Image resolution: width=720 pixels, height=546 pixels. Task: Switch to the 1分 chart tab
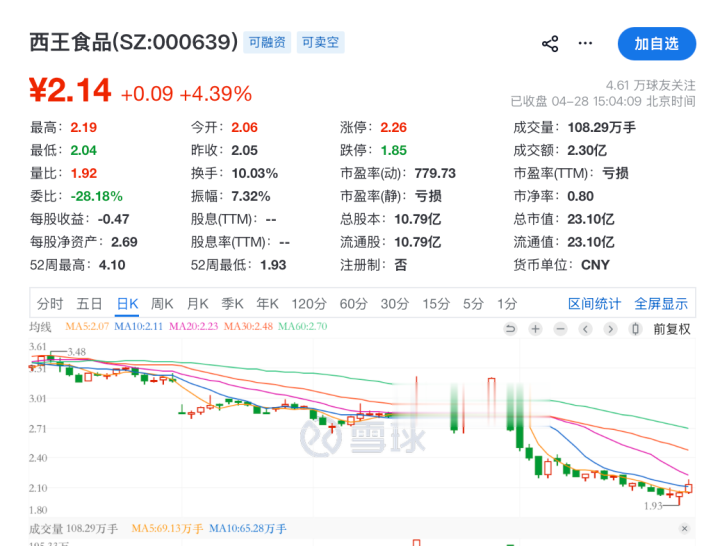[507, 304]
